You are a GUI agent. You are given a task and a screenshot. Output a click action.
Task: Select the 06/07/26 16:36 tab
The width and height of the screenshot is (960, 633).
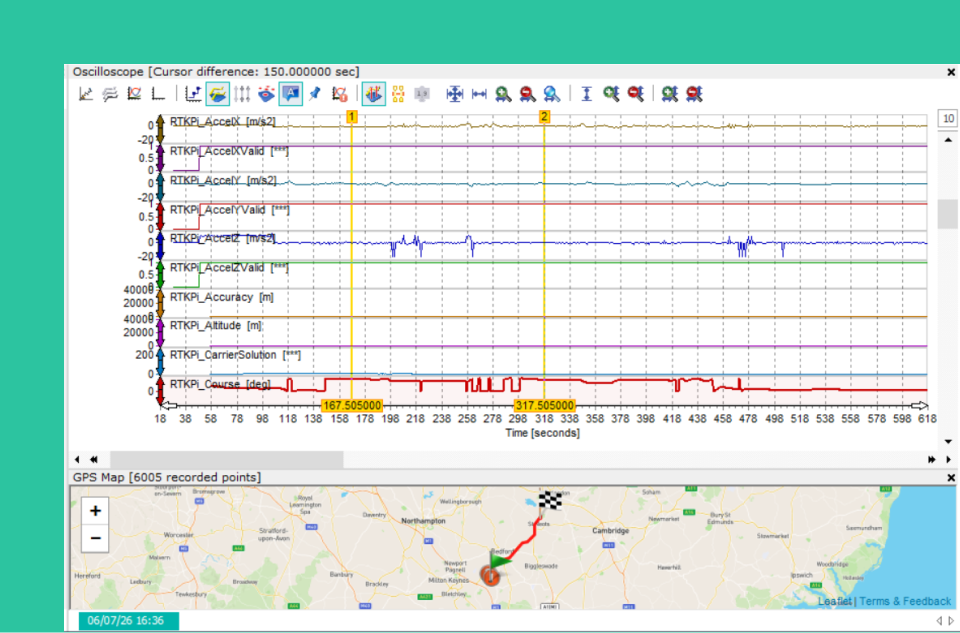coord(129,621)
